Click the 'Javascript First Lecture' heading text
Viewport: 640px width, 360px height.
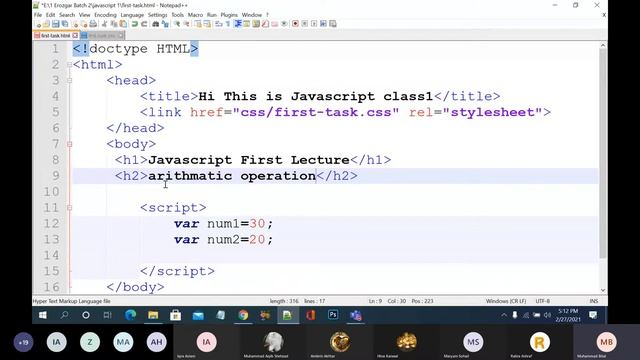tap(249, 160)
